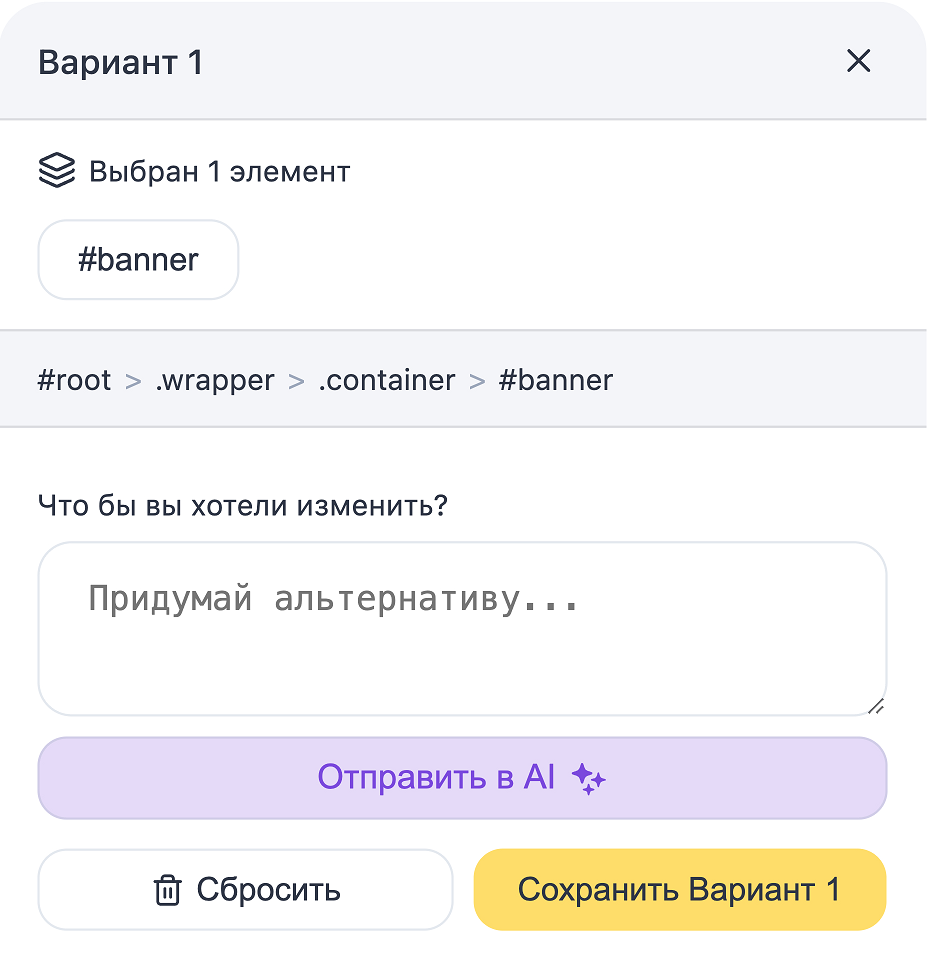Focus the Придумай альтернативу text area
Screen dimensions: 927x953
click(x=462, y=629)
